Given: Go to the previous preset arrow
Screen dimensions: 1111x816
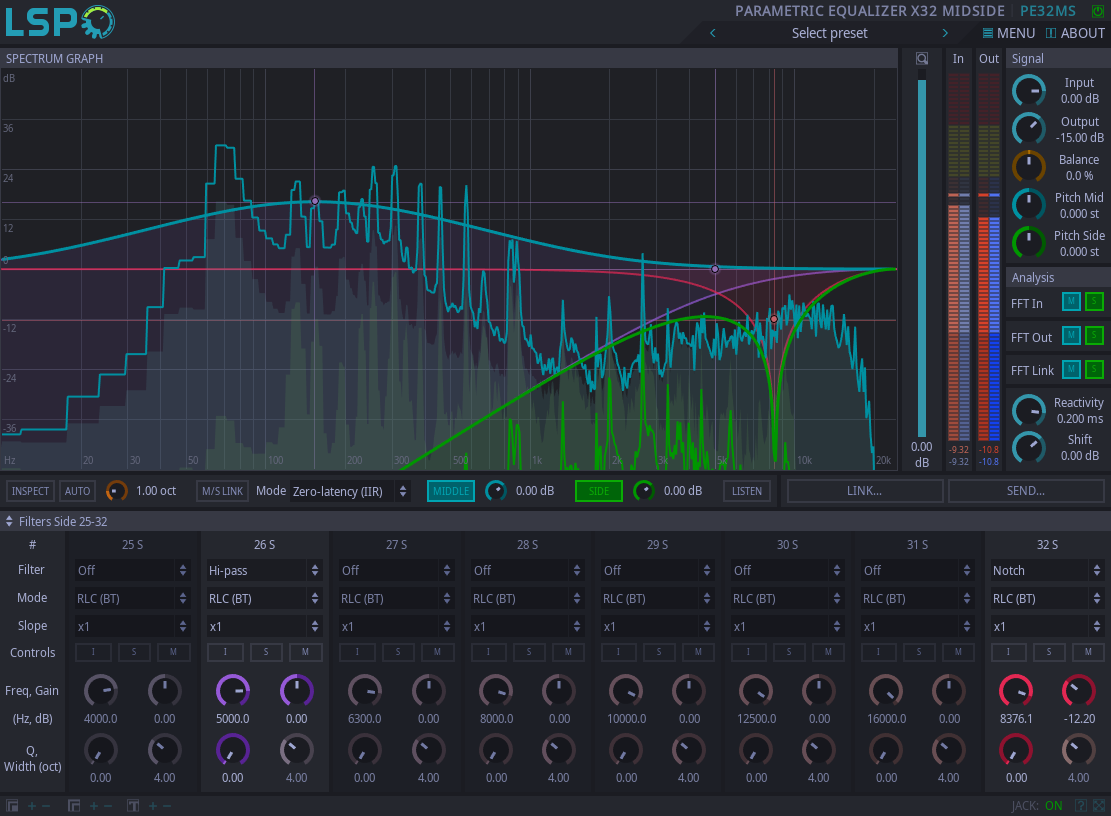Looking at the screenshot, I should tap(713, 33).
